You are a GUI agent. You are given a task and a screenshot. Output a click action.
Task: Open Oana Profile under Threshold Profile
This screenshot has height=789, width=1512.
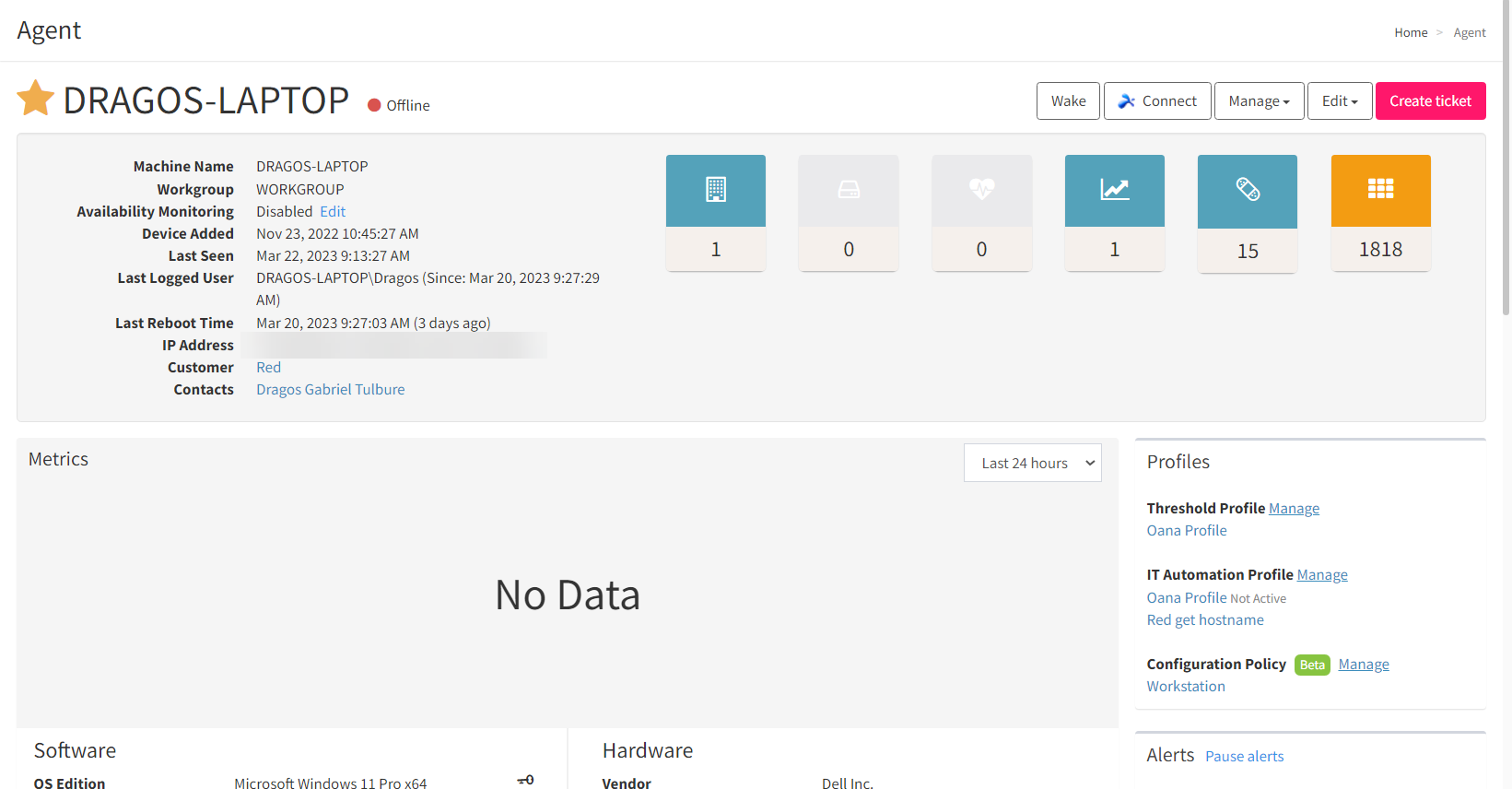point(1187,530)
